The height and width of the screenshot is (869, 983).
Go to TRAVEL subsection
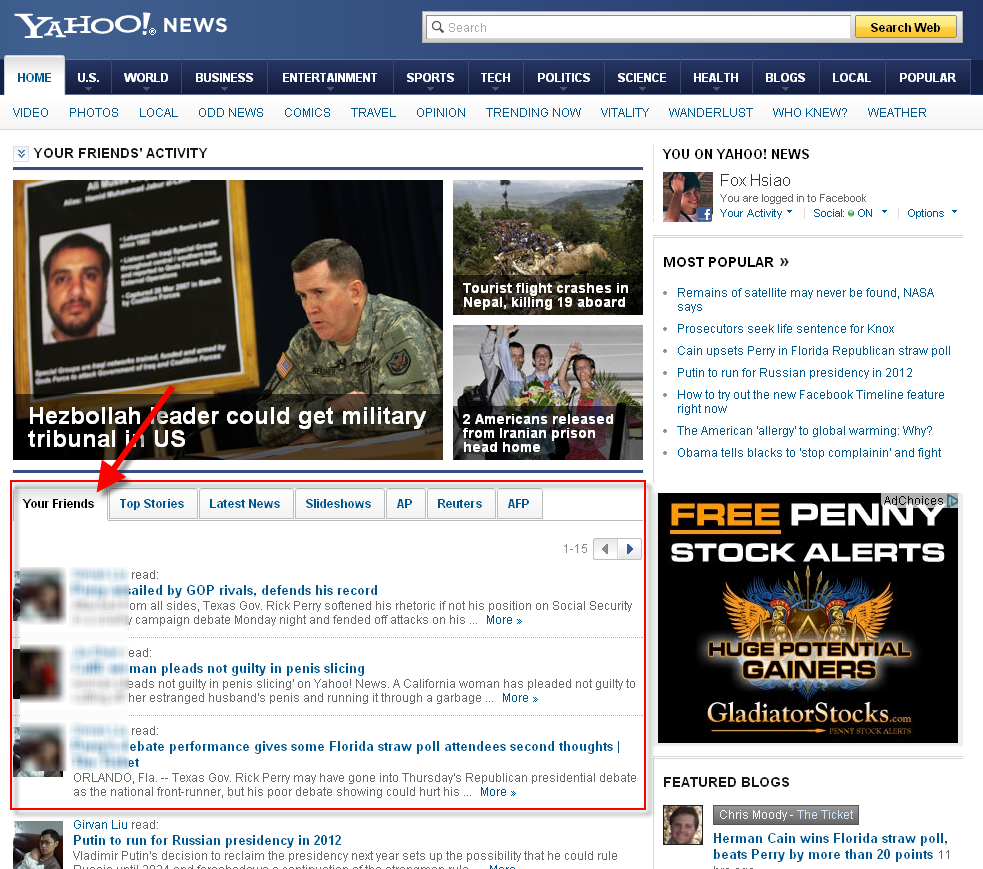[x=373, y=113]
